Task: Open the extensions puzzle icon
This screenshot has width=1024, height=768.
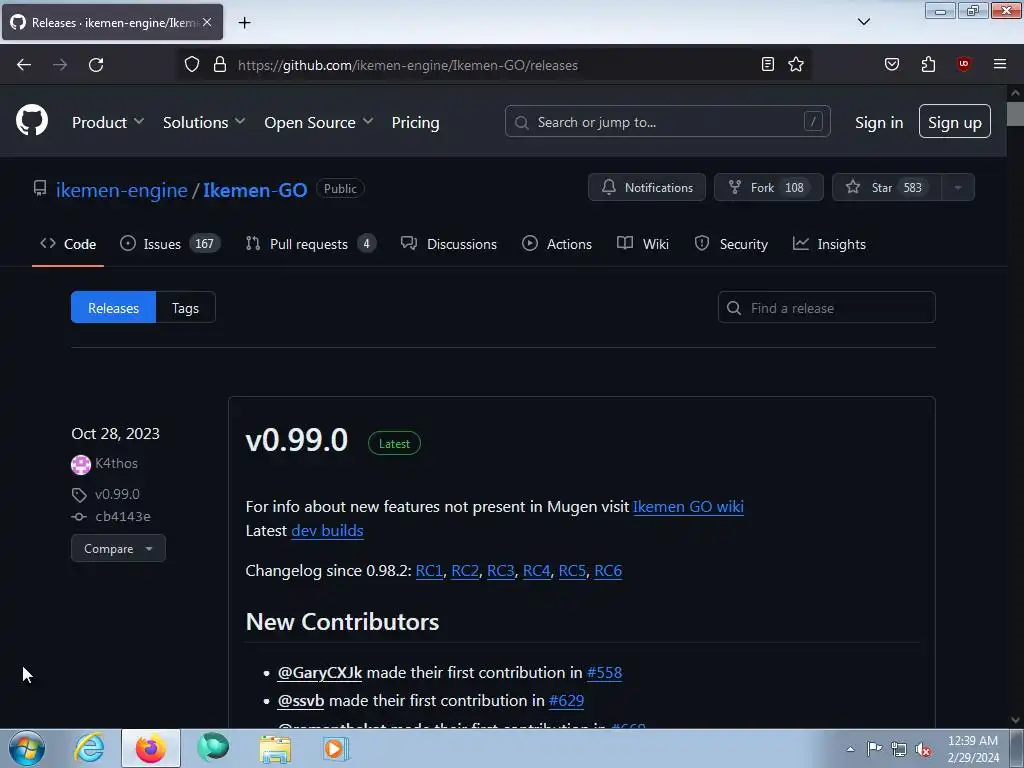Action: pos(928,64)
